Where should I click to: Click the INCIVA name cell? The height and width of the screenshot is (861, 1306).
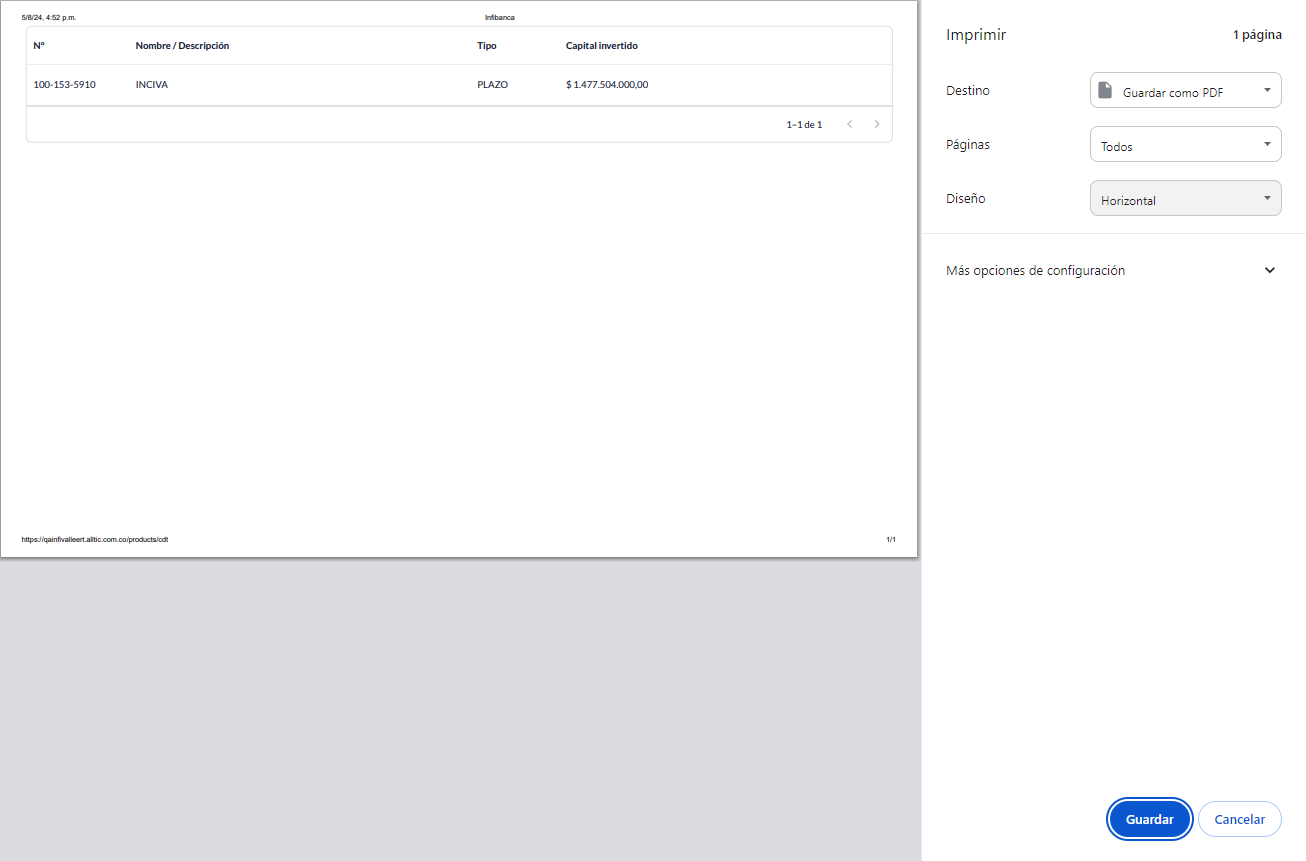coord(152,85)
